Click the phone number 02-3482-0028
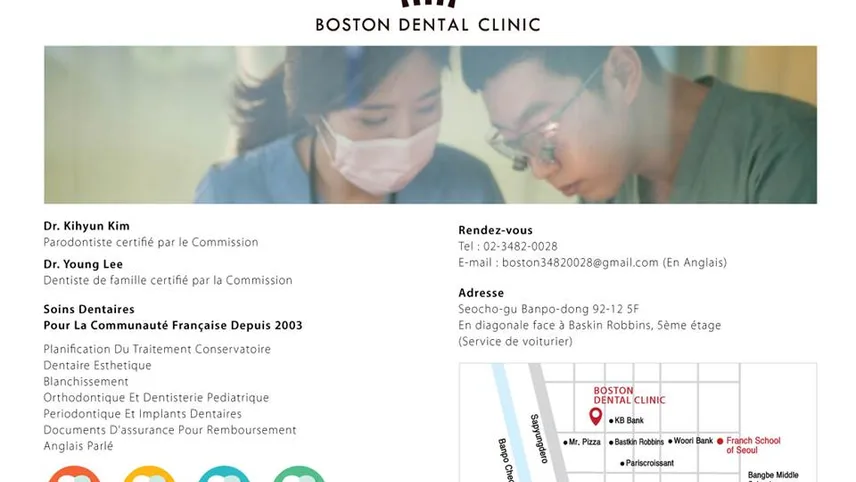The image size is (856, 482). (520, 247)
